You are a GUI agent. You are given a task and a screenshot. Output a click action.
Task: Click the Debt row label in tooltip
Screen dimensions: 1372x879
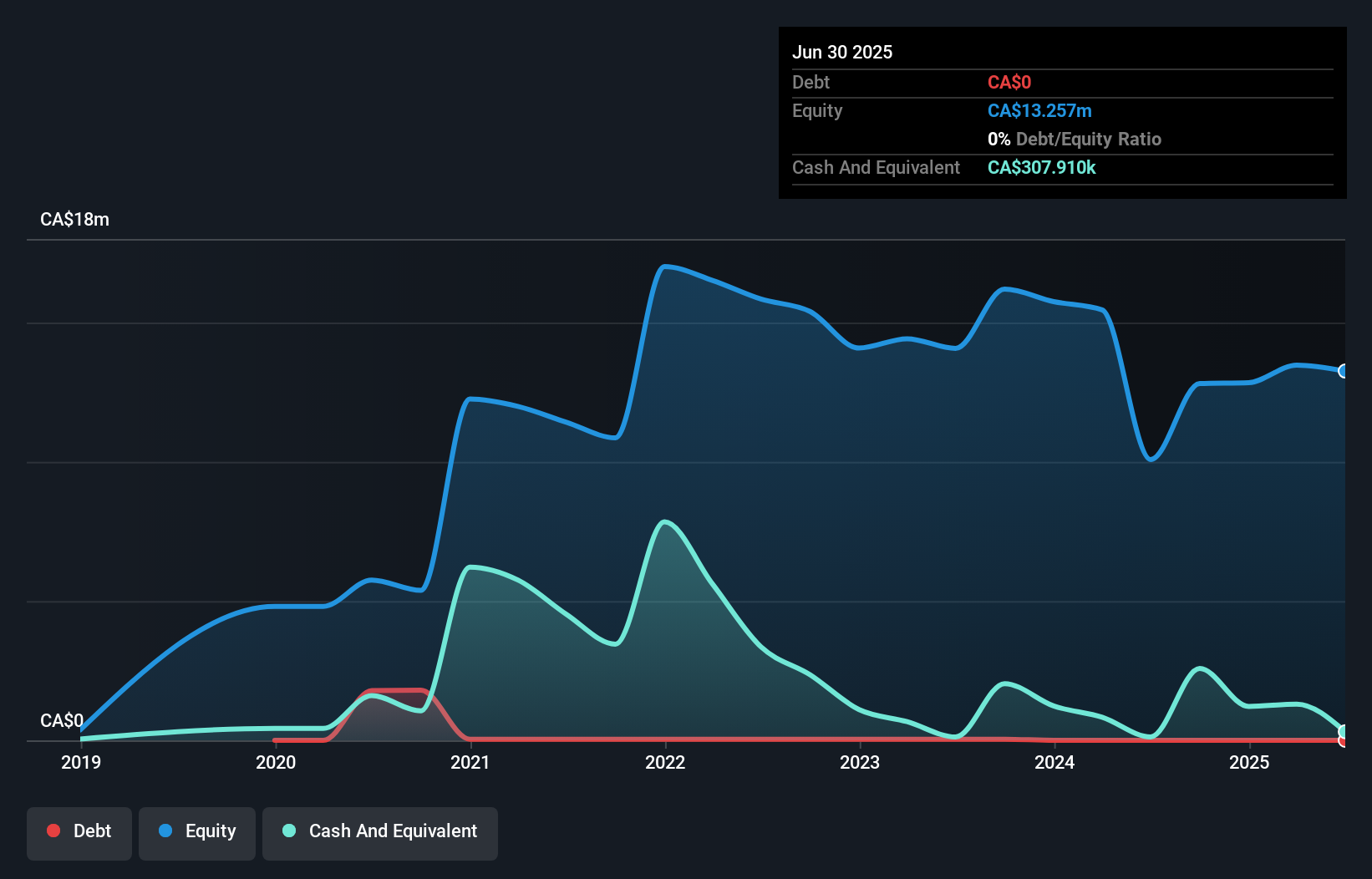click(x=810, y=82)
